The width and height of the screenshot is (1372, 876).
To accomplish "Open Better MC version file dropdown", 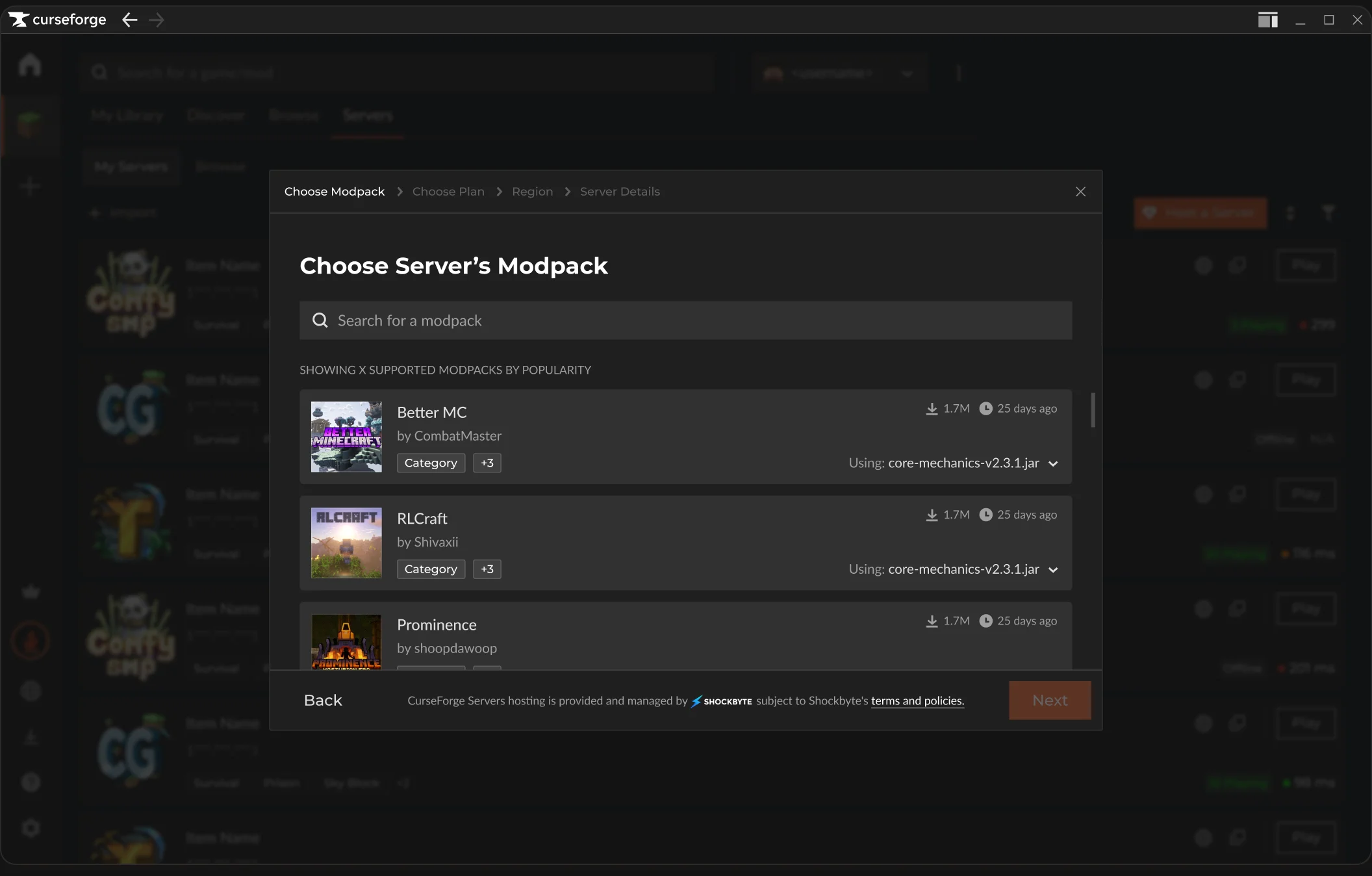I will tap(954, 463).
